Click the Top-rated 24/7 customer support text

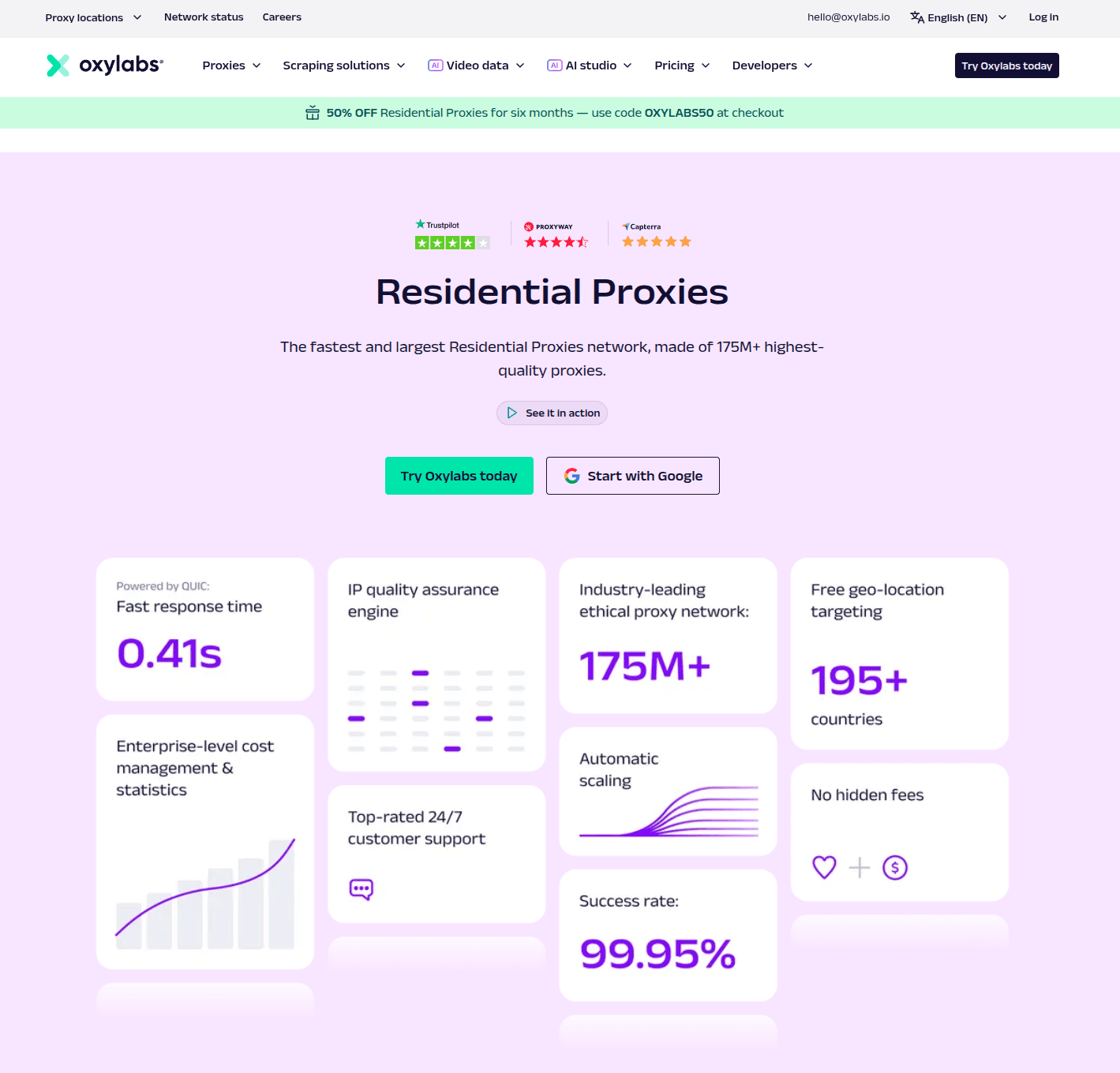point(417,828)
